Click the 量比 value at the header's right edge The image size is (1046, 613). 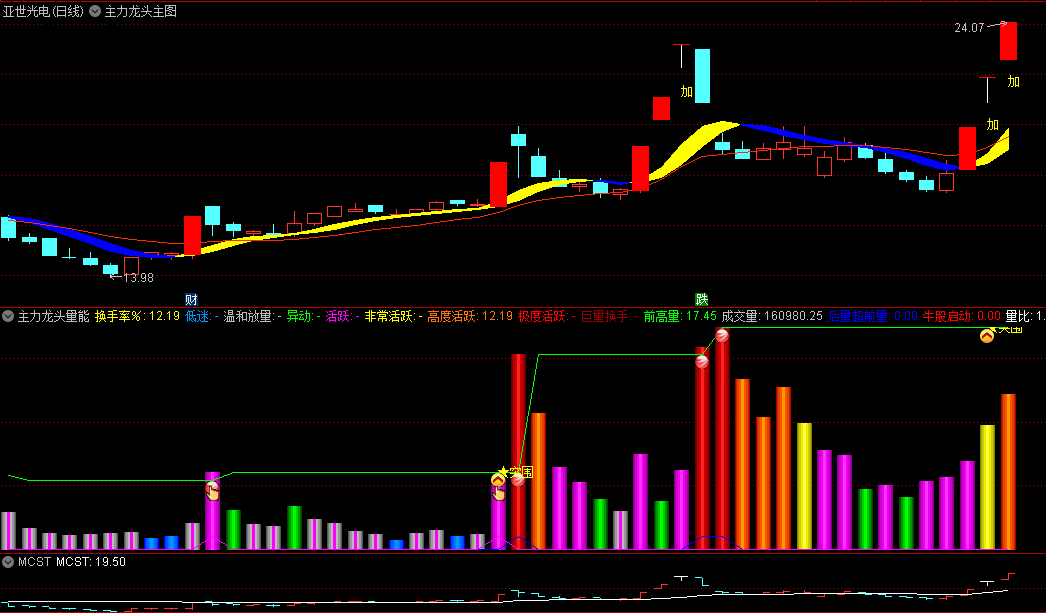coord(1025,316)
